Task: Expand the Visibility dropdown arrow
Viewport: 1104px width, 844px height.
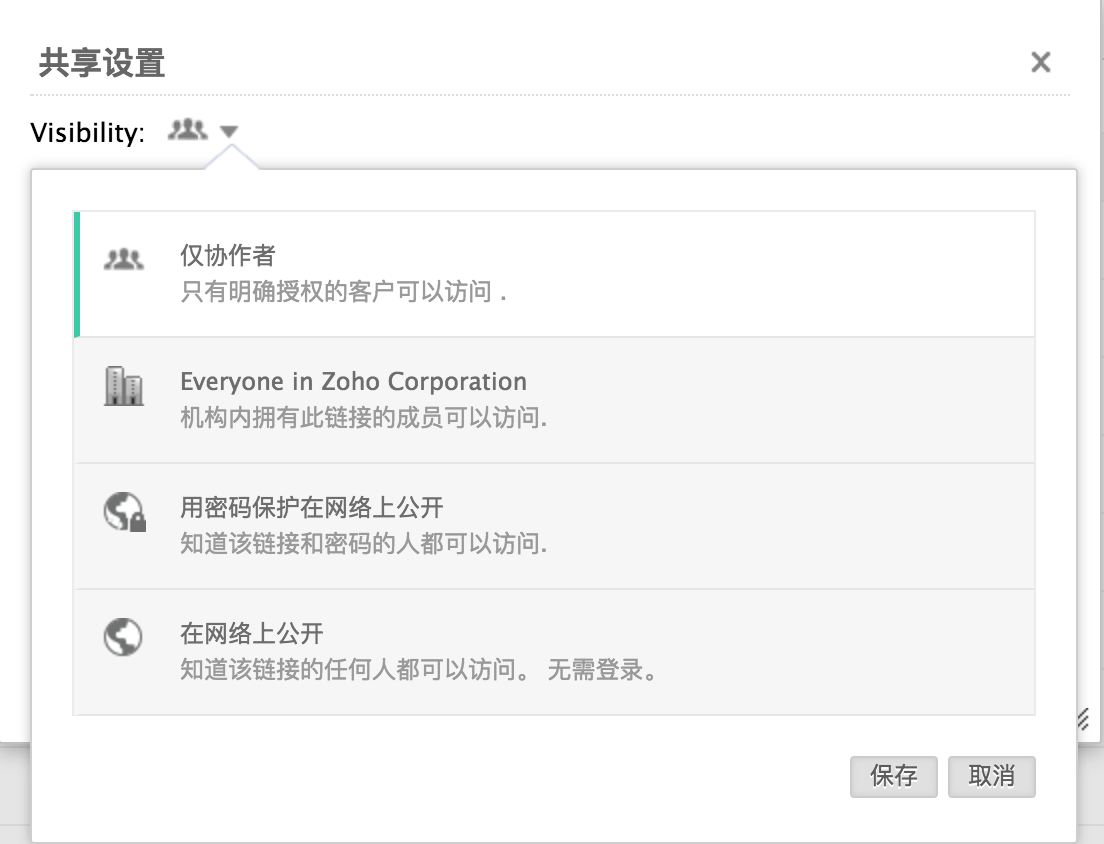Action: pyautogui.click(x=229, y=131)
